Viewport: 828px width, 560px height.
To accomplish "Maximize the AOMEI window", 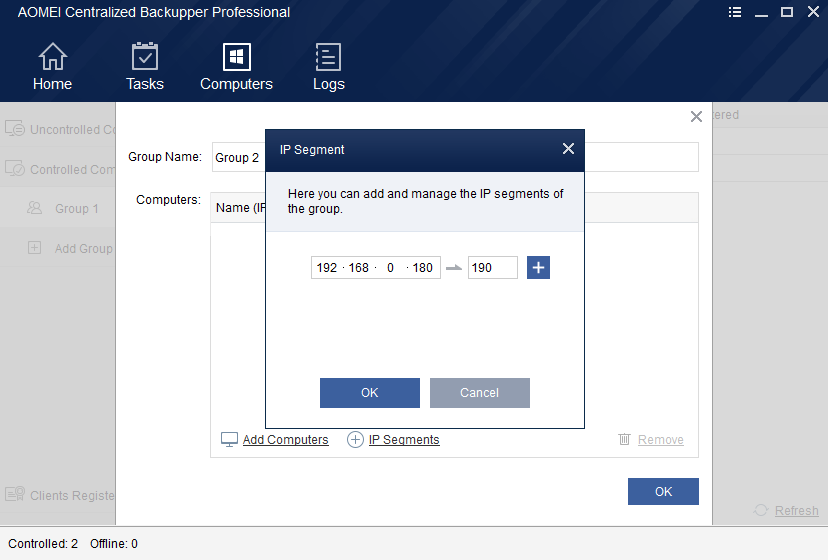I will tap(787, 12).
